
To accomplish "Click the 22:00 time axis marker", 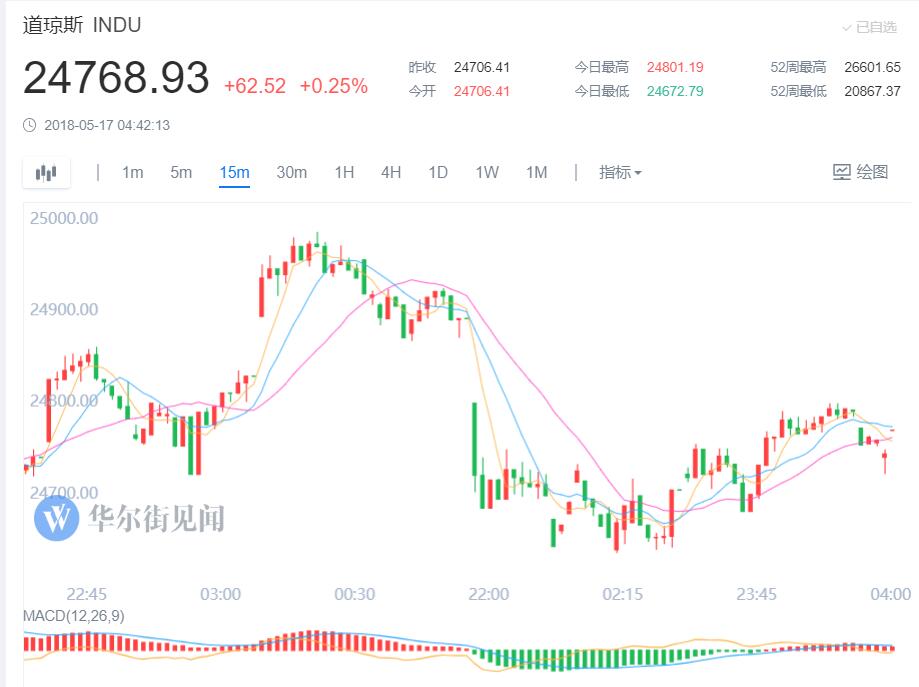I will click(488, 594).
